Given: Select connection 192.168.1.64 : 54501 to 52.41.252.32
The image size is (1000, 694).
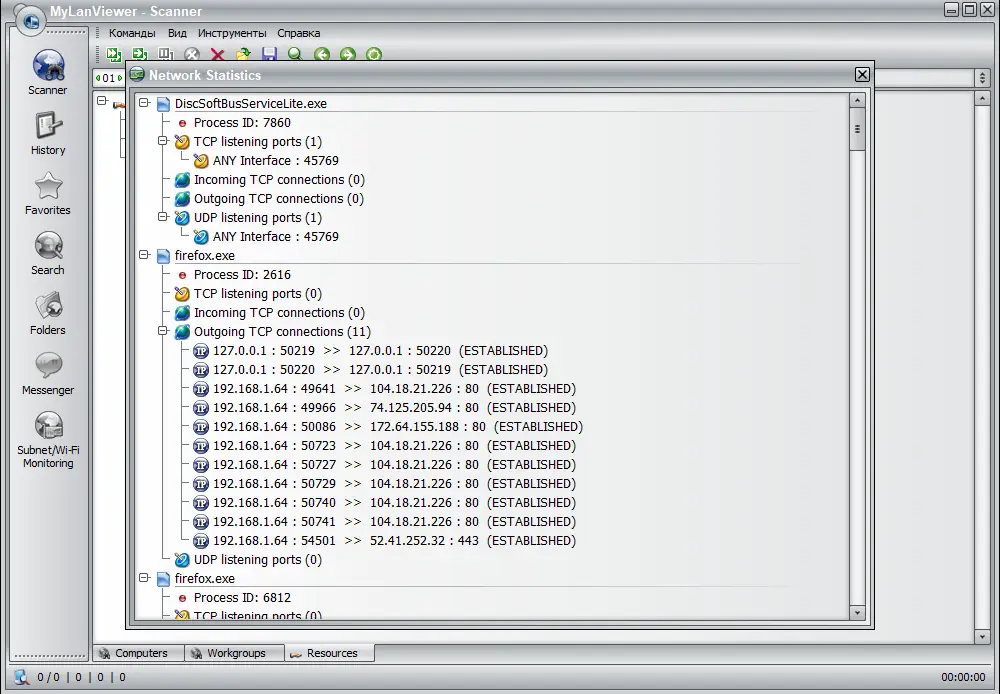Looking at the screenshot, I should [394, 541].
